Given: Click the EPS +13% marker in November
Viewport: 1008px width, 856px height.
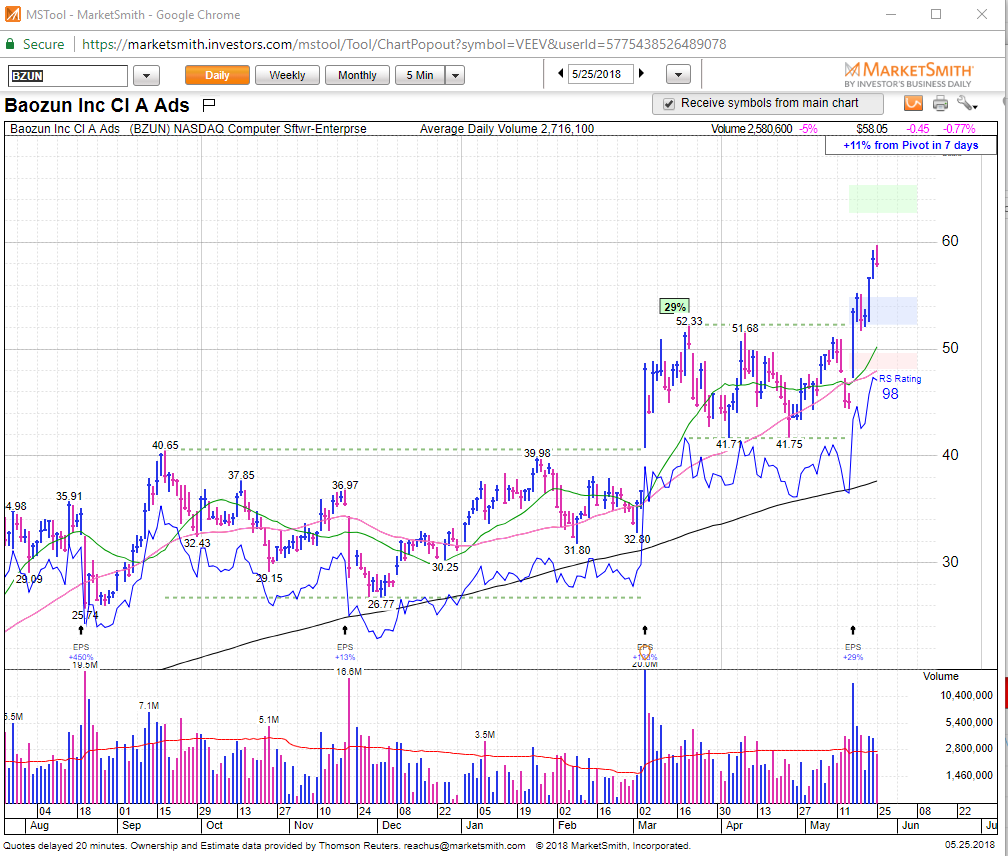Looking at the screenshot, I should tap(345, 651).
